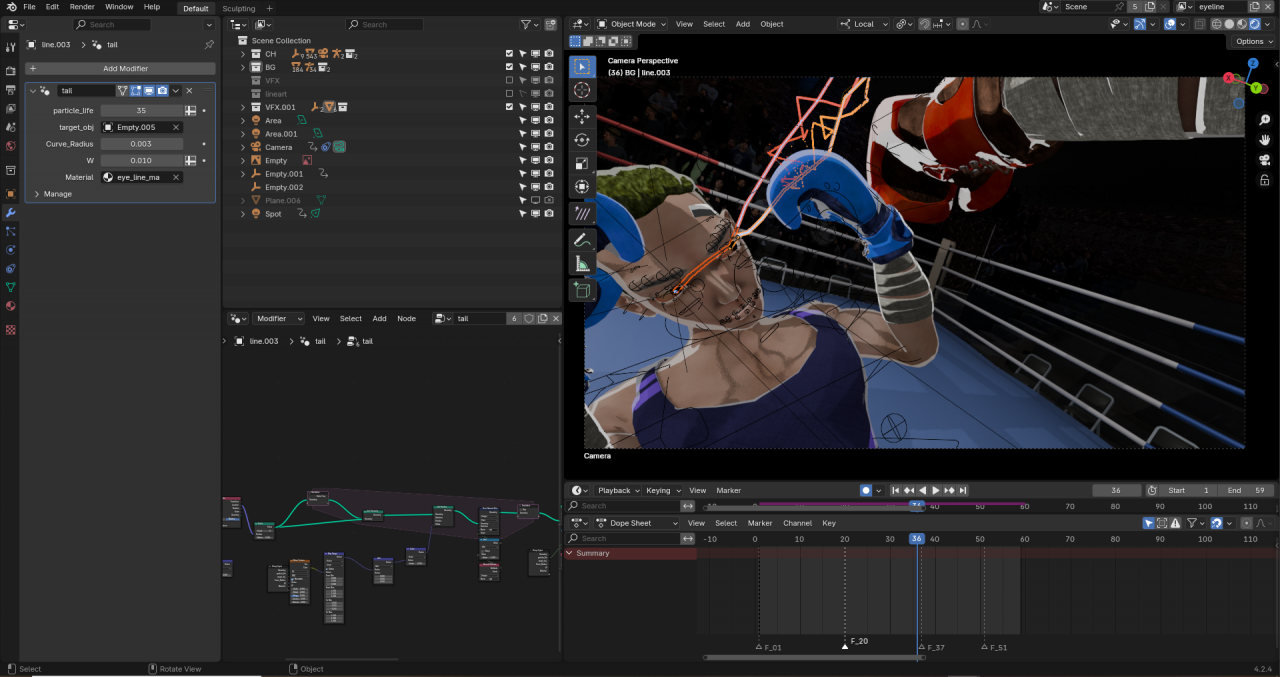Click the particle_life value field
1280x677 pixels.
click(x=141, y=111)
